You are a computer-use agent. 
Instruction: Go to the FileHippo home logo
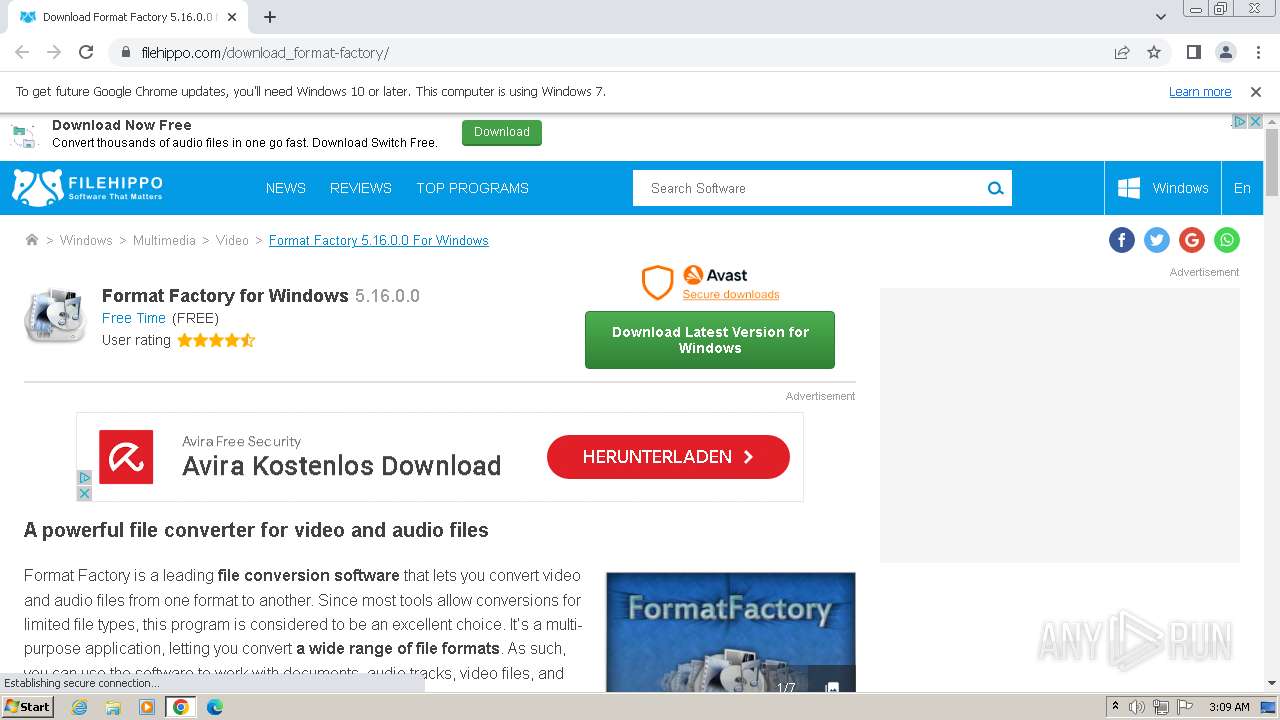87,188
